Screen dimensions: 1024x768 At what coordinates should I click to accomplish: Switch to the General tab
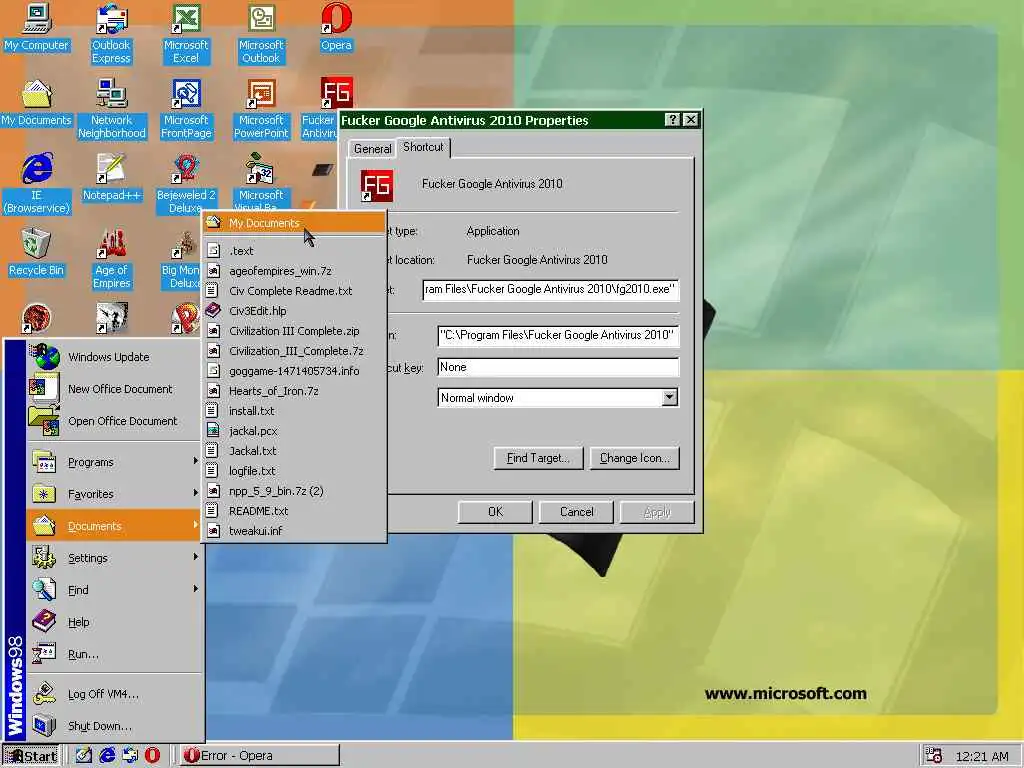(372, 149)
